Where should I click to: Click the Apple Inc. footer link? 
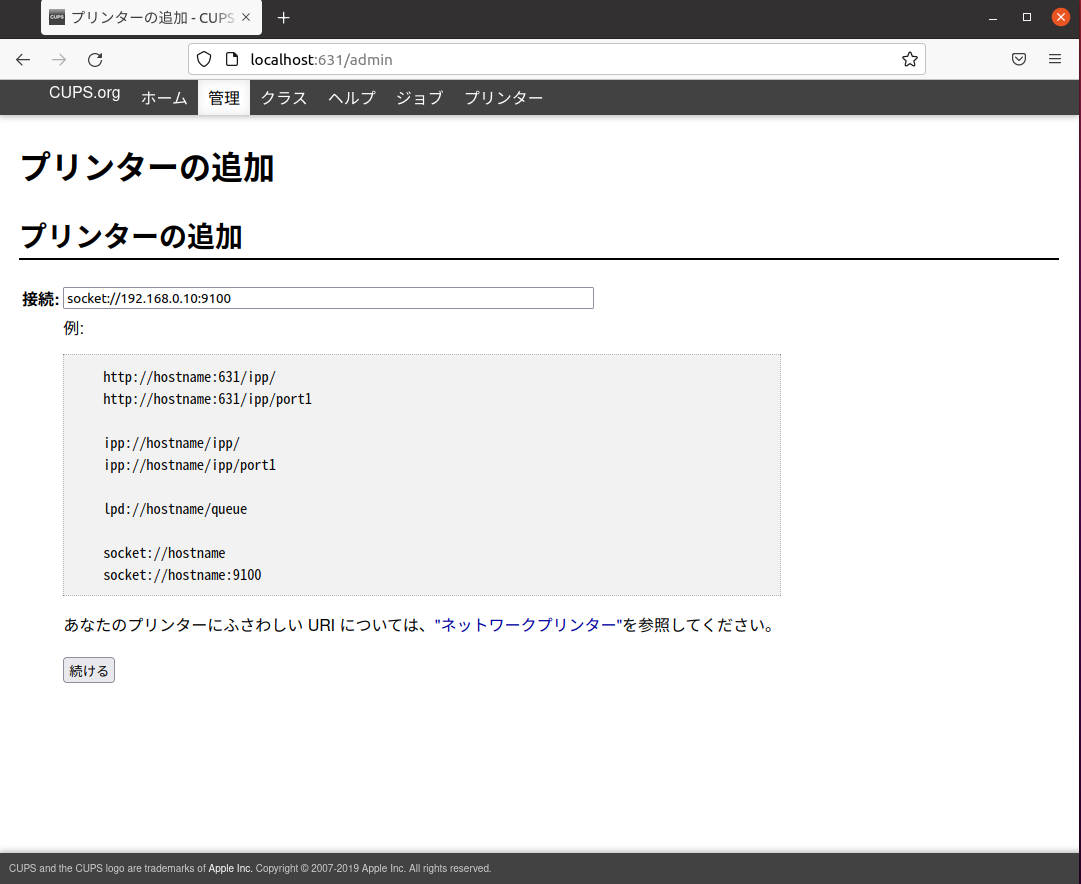[x=230, y=868]
